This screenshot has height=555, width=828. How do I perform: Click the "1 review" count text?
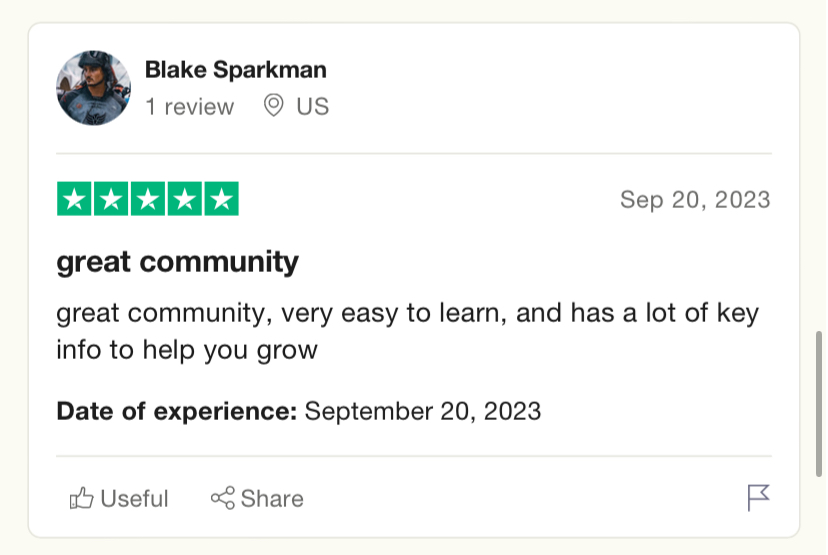190,107
